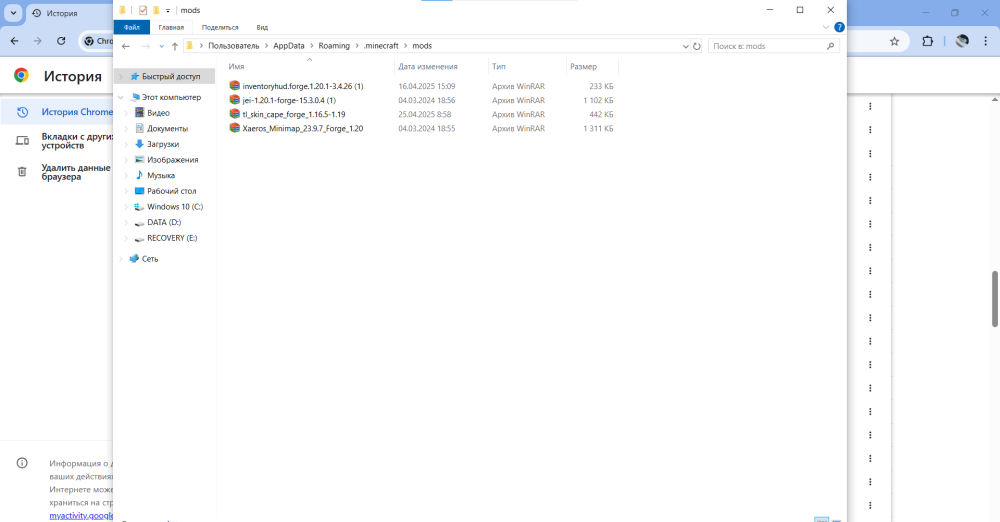The height and width of the screenshot is (522, 1000).
Task: Refresh the mods folder view
Action: 696,46
